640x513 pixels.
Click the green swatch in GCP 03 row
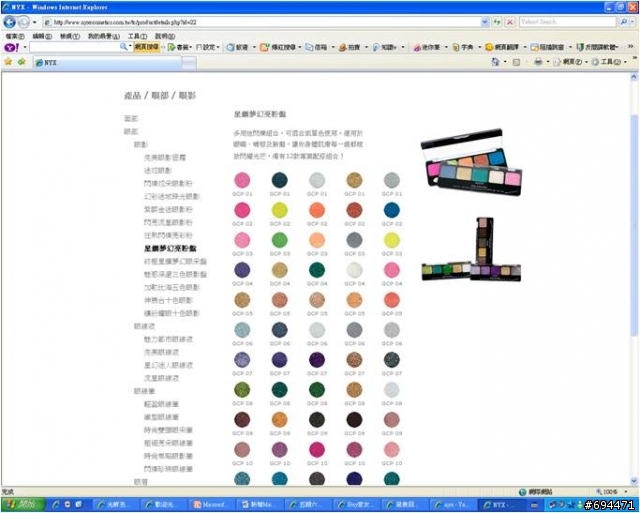point(280,240)
